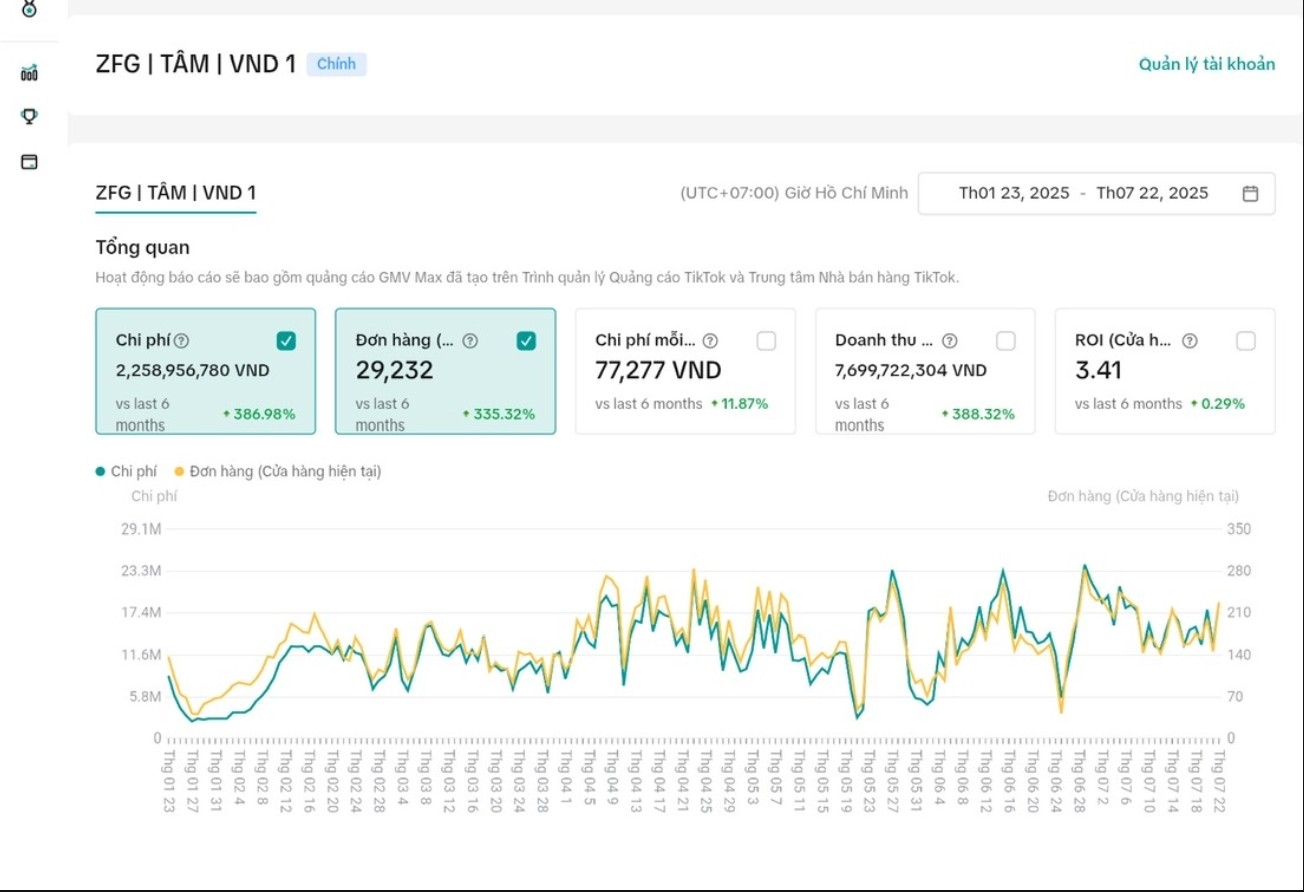The width and height of the screenshot is (1304, 892).
Task: Click the Chi phí help question icon
Action: click(181, 341)
